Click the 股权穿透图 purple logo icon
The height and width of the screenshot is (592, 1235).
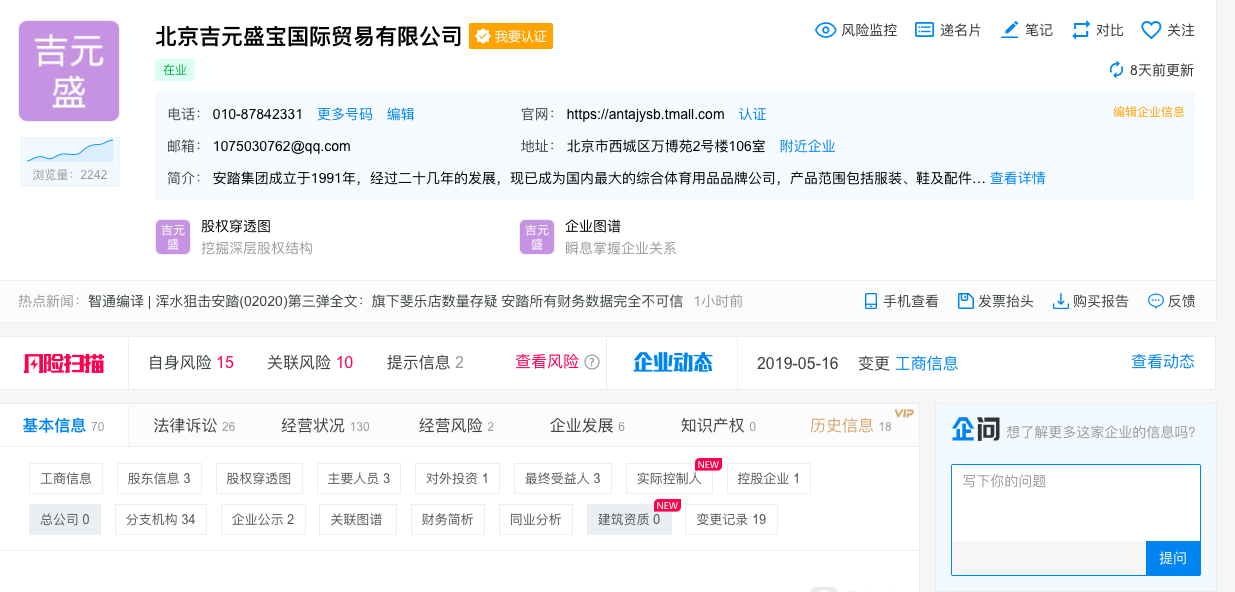click(173, 237)
